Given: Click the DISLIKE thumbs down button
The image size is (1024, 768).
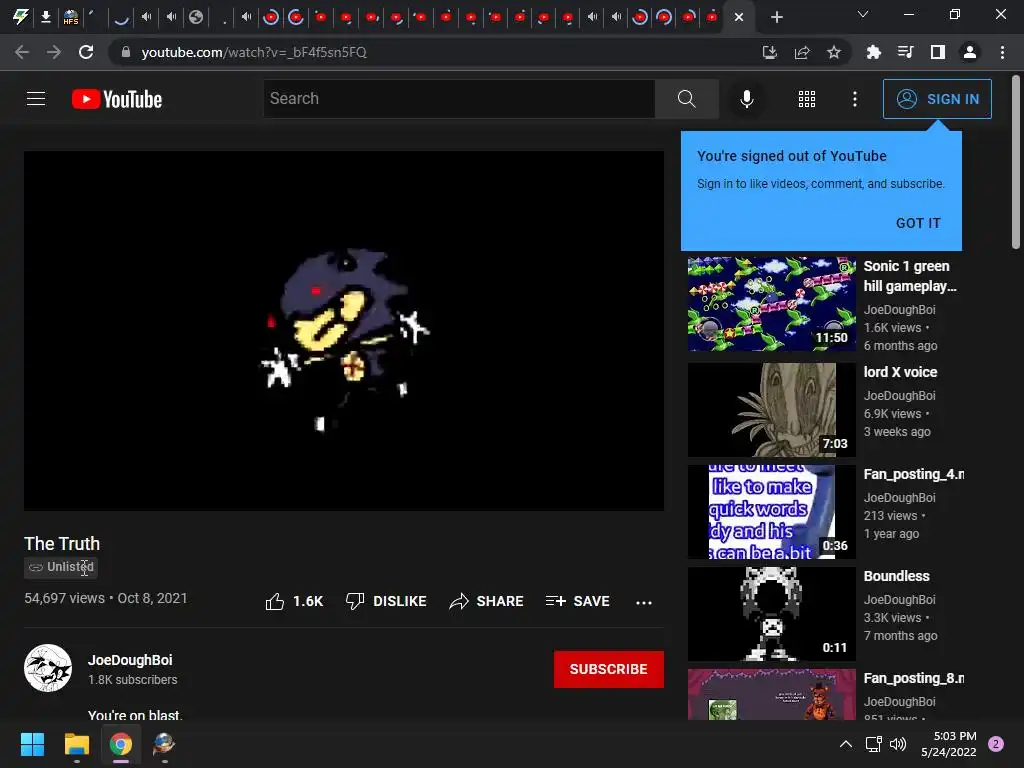Looking at the screenshot, I should pos(386,601).
